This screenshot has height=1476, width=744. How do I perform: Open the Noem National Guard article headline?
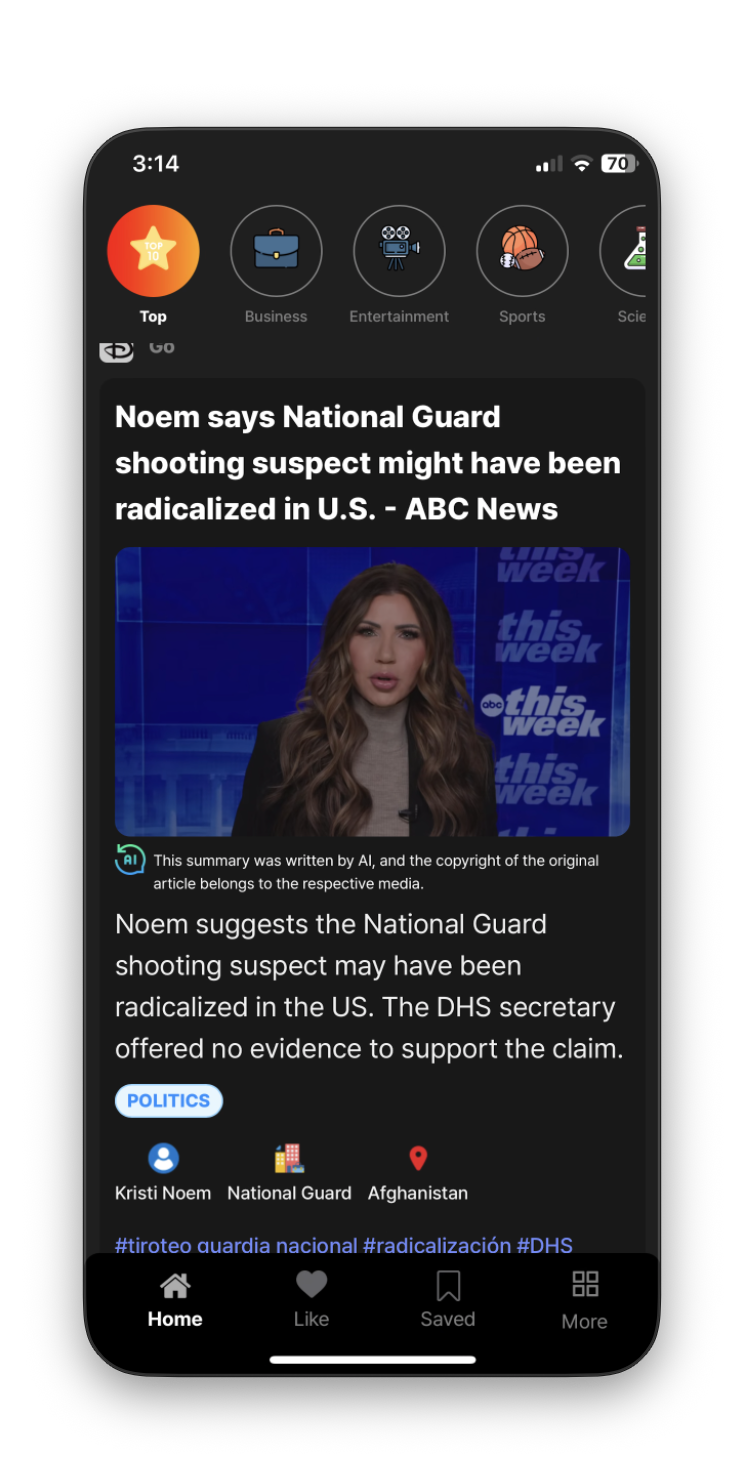368,463
